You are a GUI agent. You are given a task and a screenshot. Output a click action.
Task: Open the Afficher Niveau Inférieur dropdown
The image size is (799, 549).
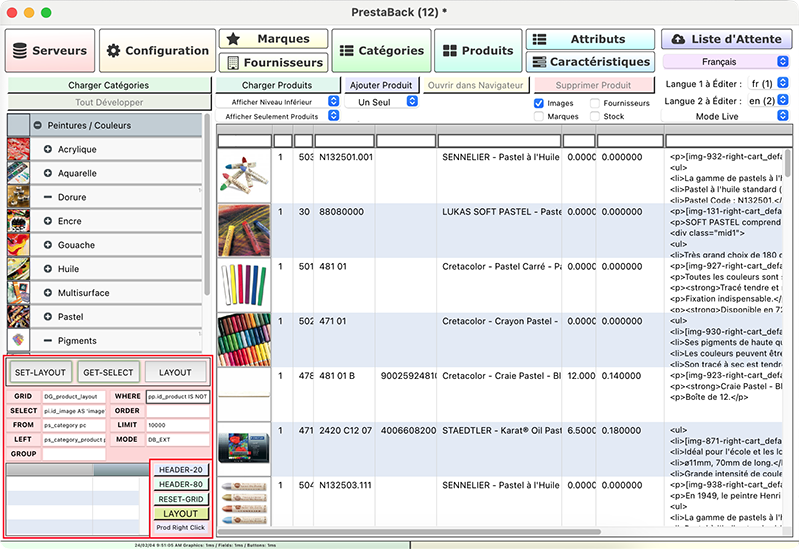(278, 102)
